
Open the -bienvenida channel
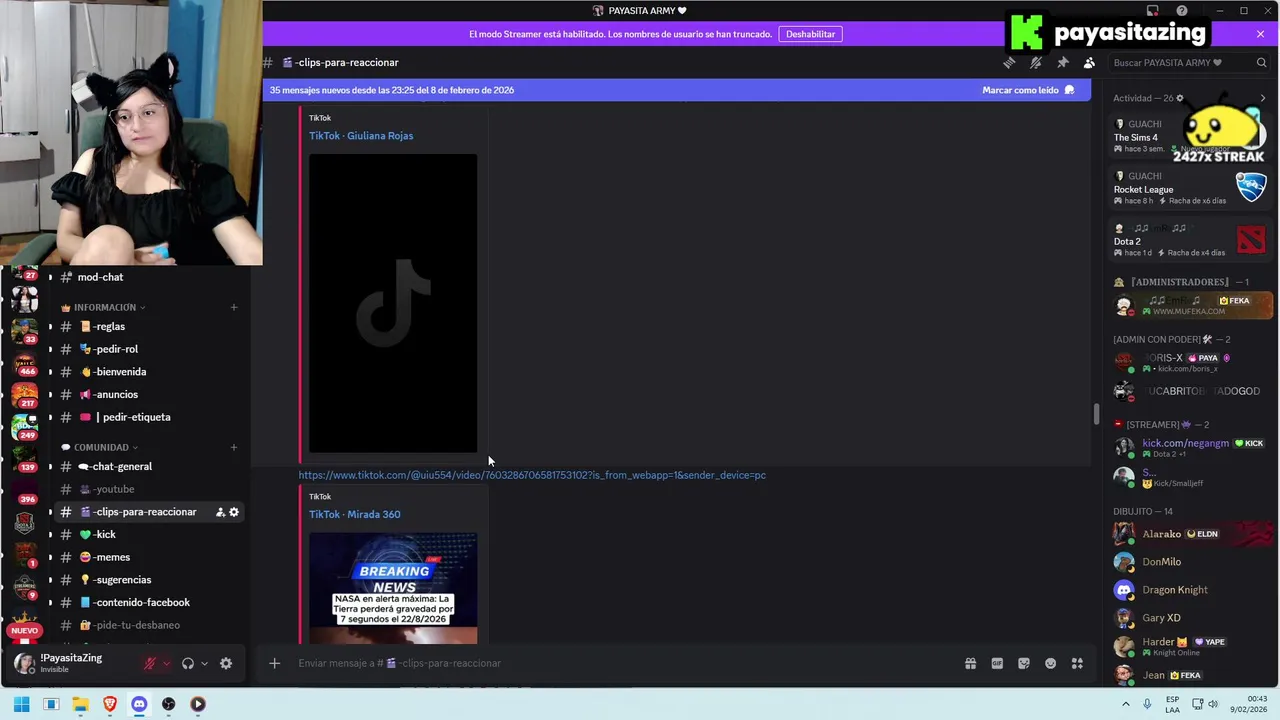(146, 372)
